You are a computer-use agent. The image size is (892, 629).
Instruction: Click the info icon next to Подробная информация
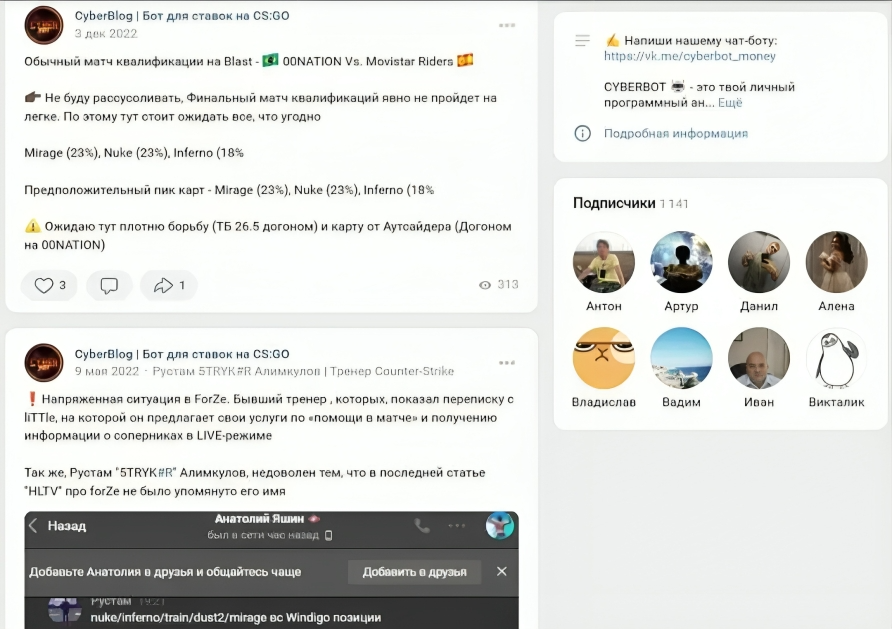click(x=581, y=133)
